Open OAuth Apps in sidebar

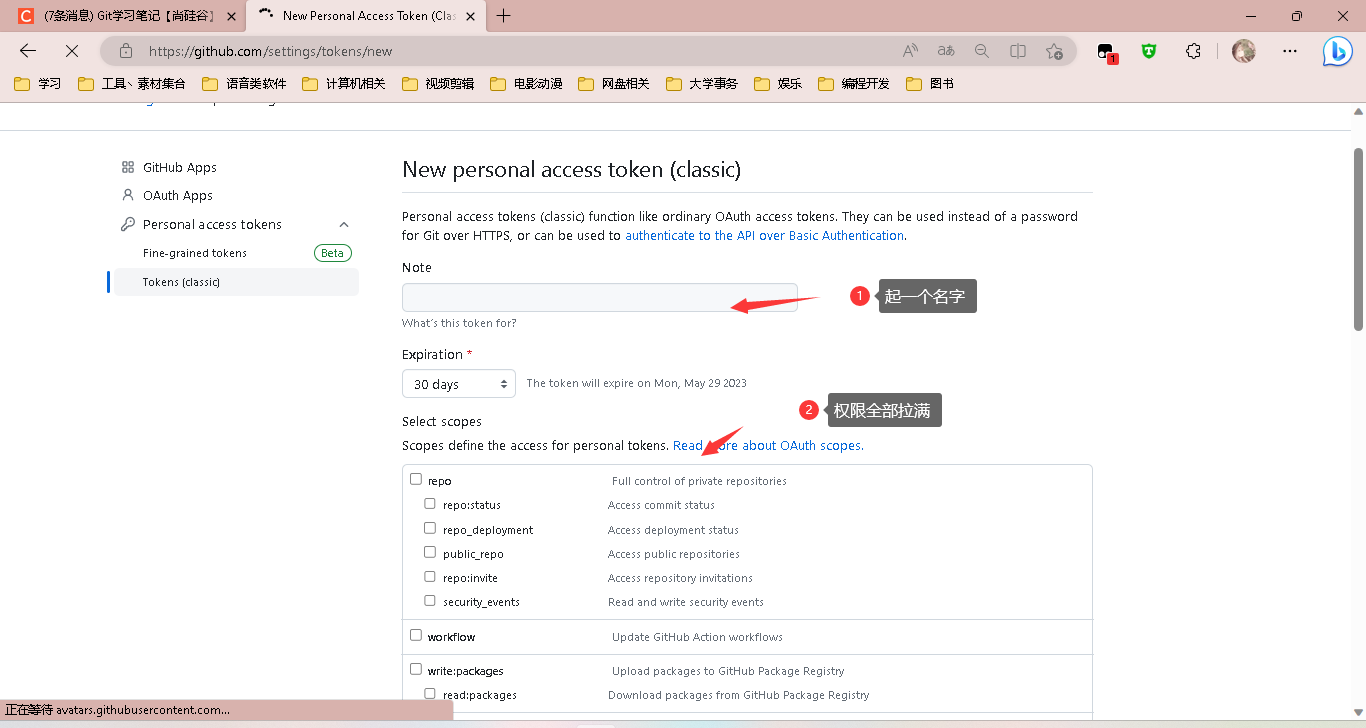click(178, 195)
